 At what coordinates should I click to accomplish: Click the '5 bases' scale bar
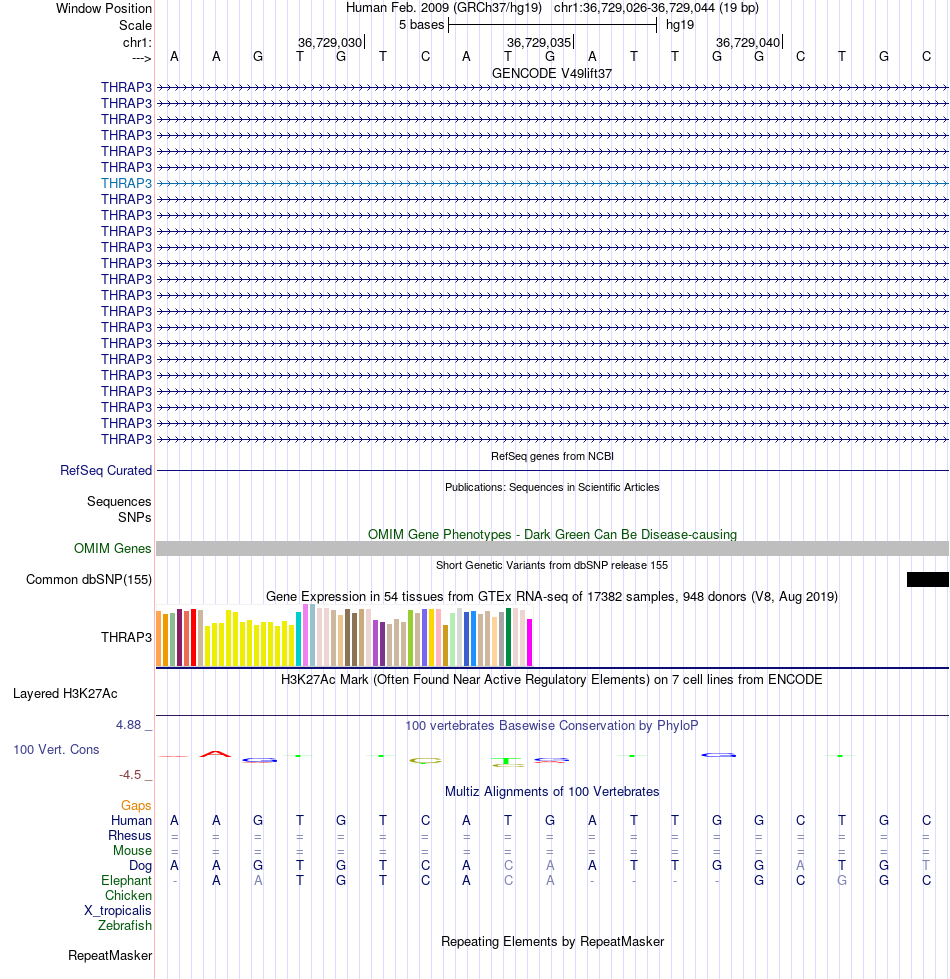(x=552, y=25)
